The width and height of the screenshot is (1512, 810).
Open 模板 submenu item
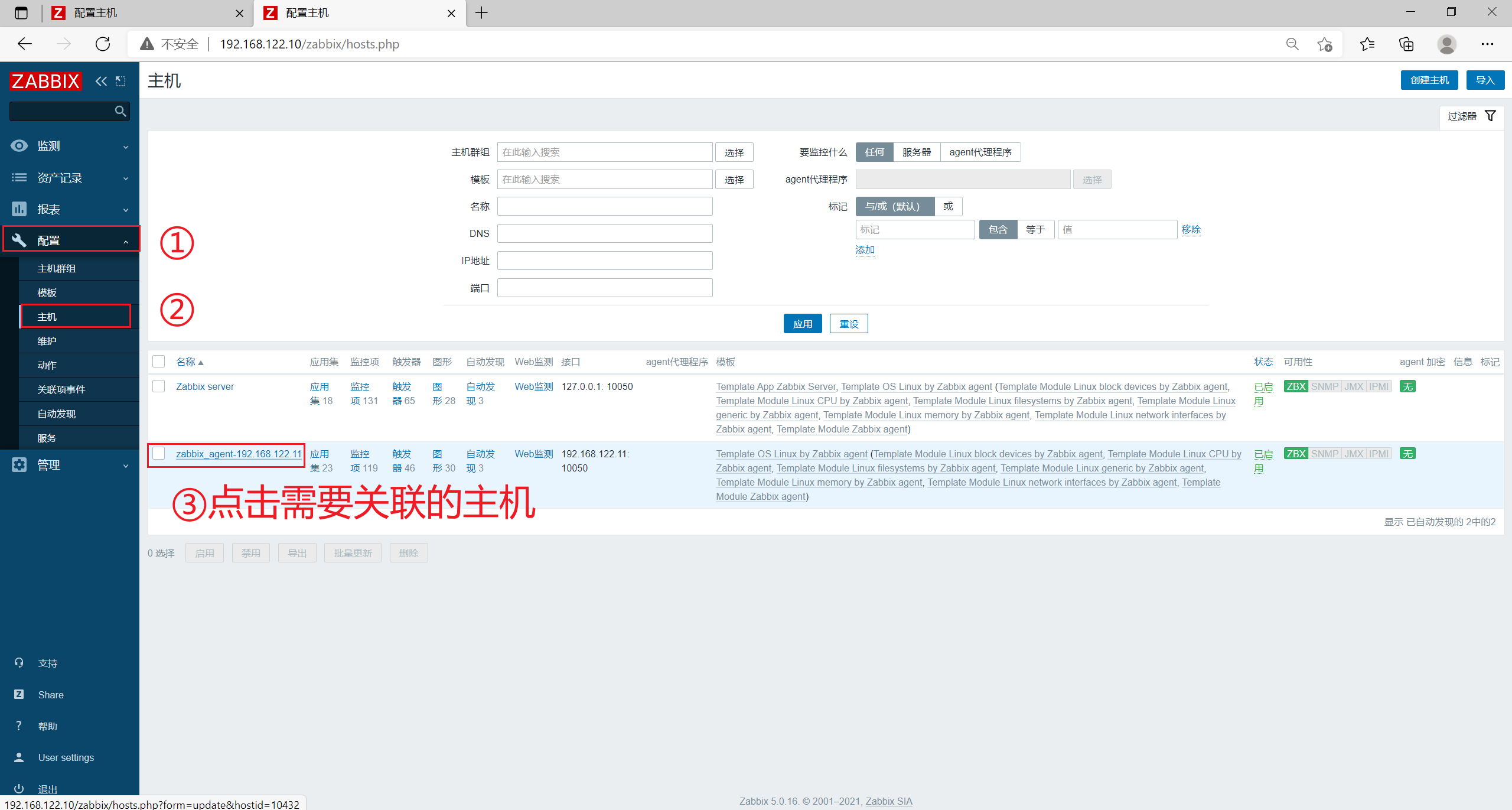(79, 292)
